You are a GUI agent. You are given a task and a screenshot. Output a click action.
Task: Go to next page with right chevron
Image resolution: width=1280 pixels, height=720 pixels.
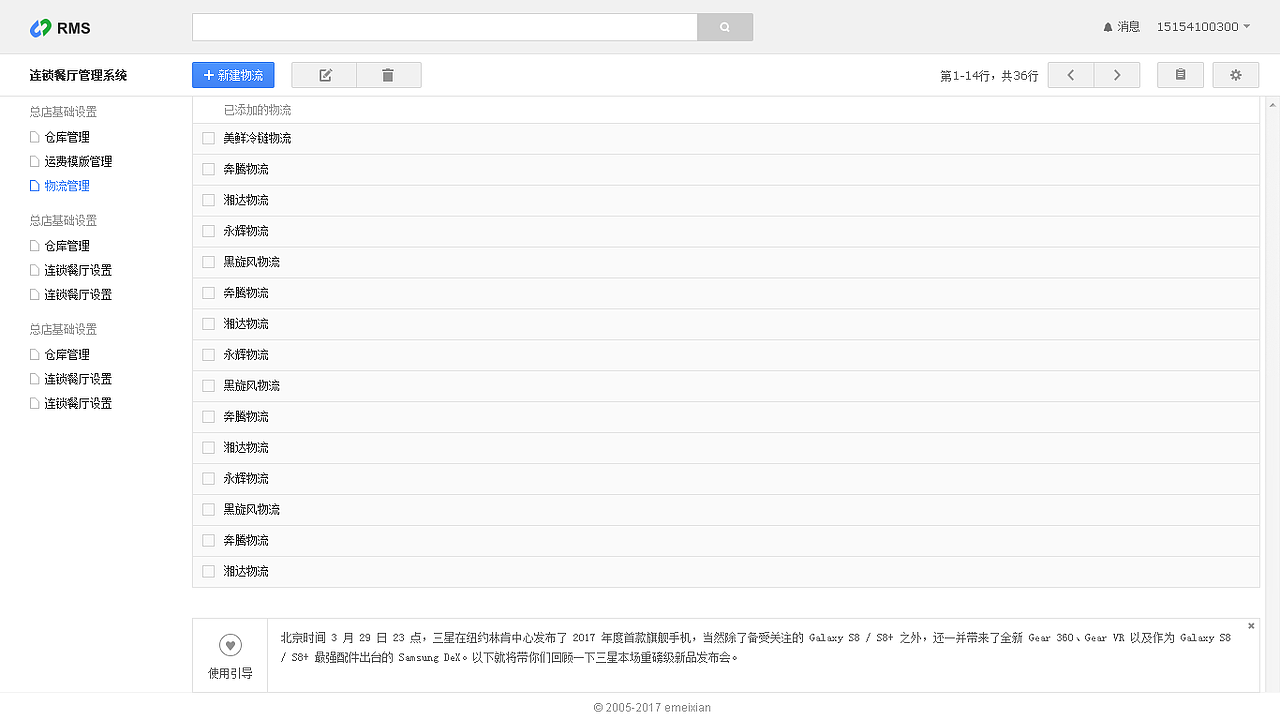tap(1117, 75)
